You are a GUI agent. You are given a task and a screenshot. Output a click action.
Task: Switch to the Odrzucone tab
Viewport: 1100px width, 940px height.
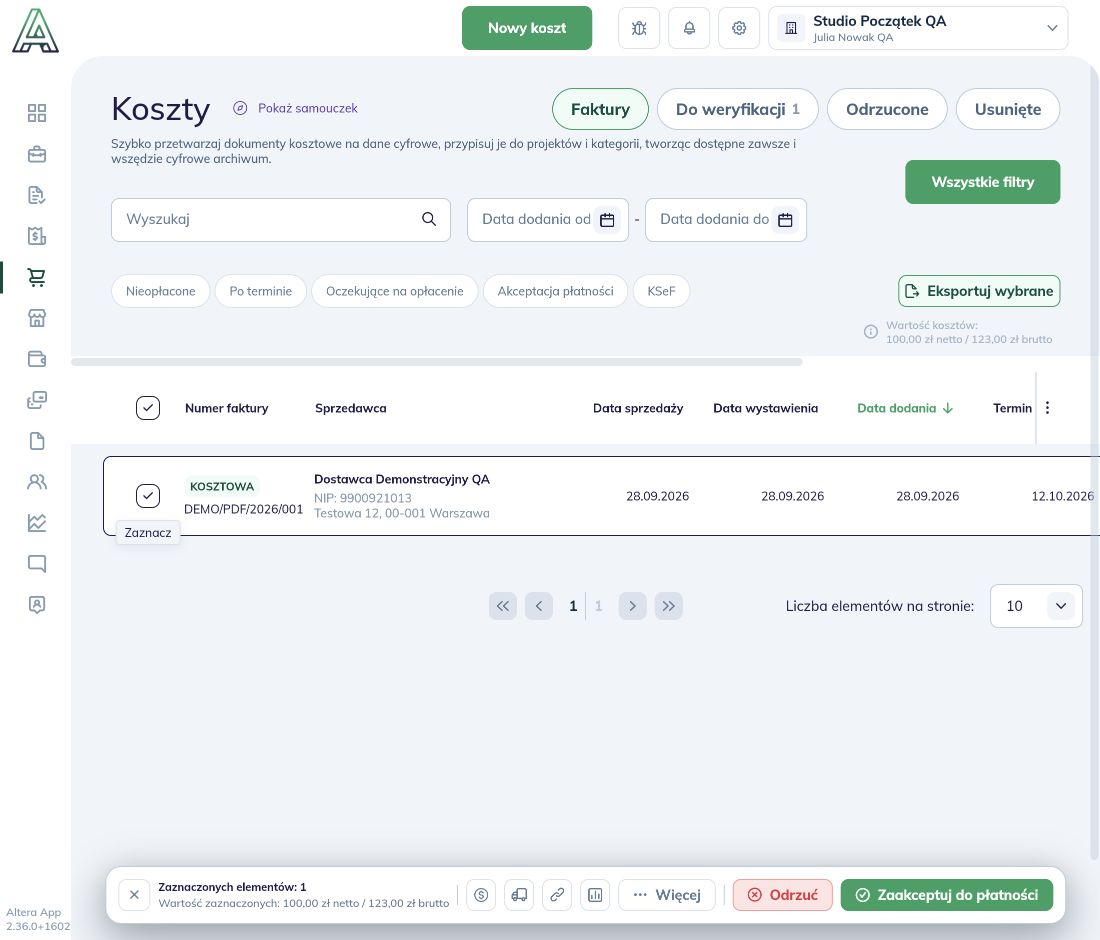[887, 109]
